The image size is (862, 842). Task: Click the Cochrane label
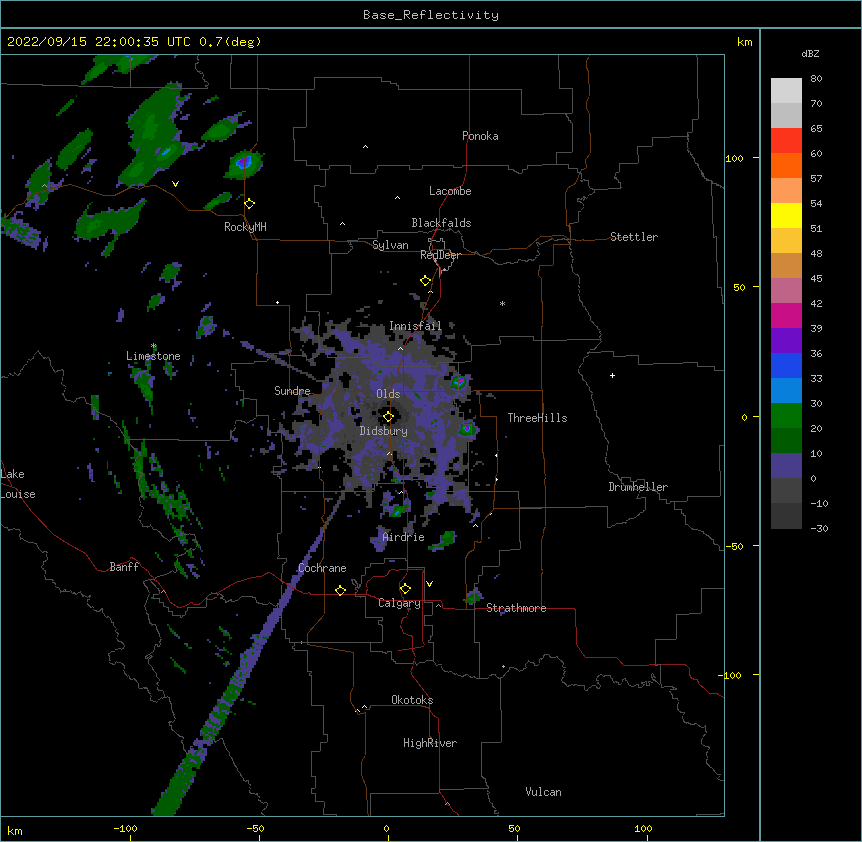pos(322,568)
